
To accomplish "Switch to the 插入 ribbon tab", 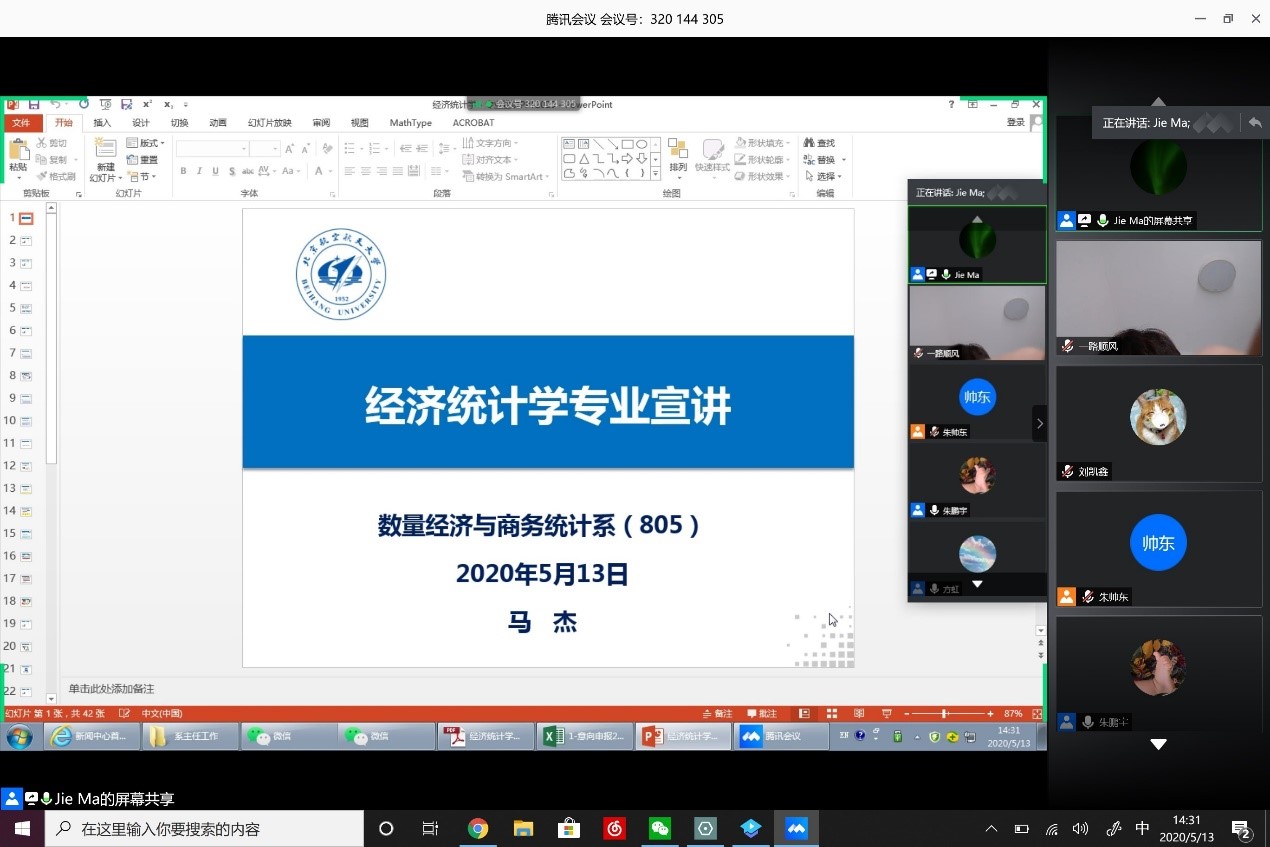I will click(x=102, y=123).
